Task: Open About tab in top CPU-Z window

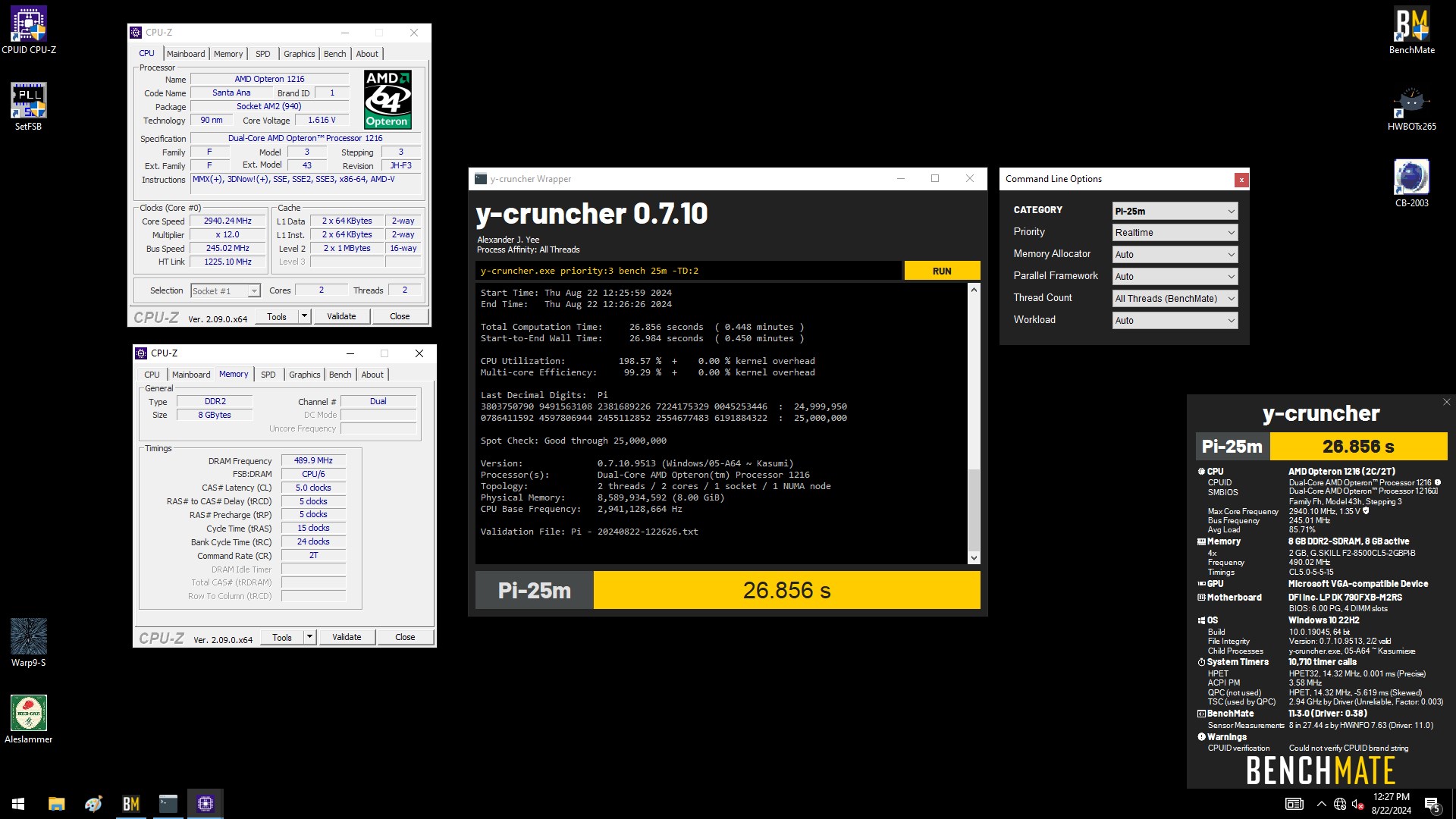Action: click(367, 54)
